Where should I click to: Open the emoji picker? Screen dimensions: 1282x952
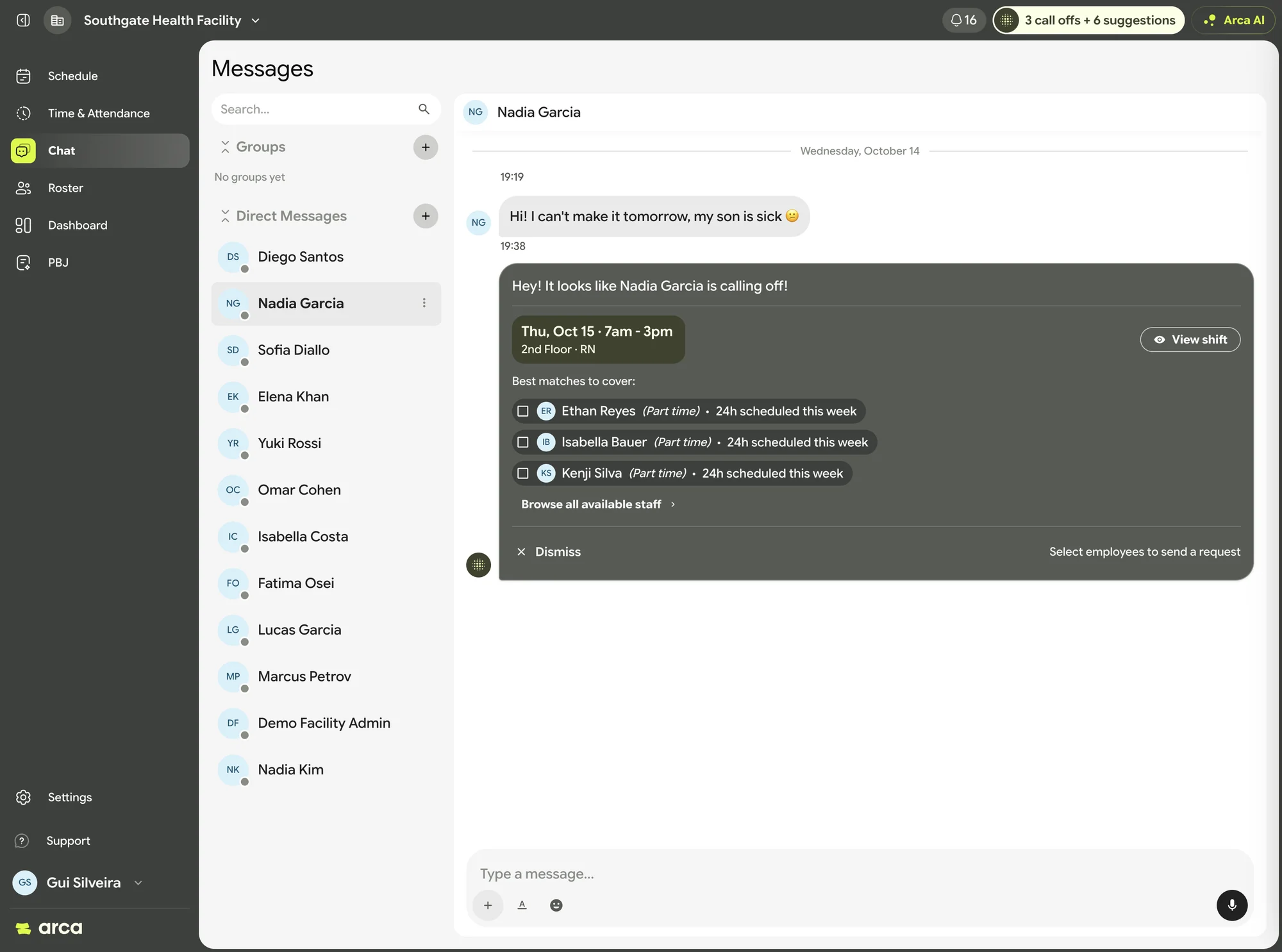[556, 905]
